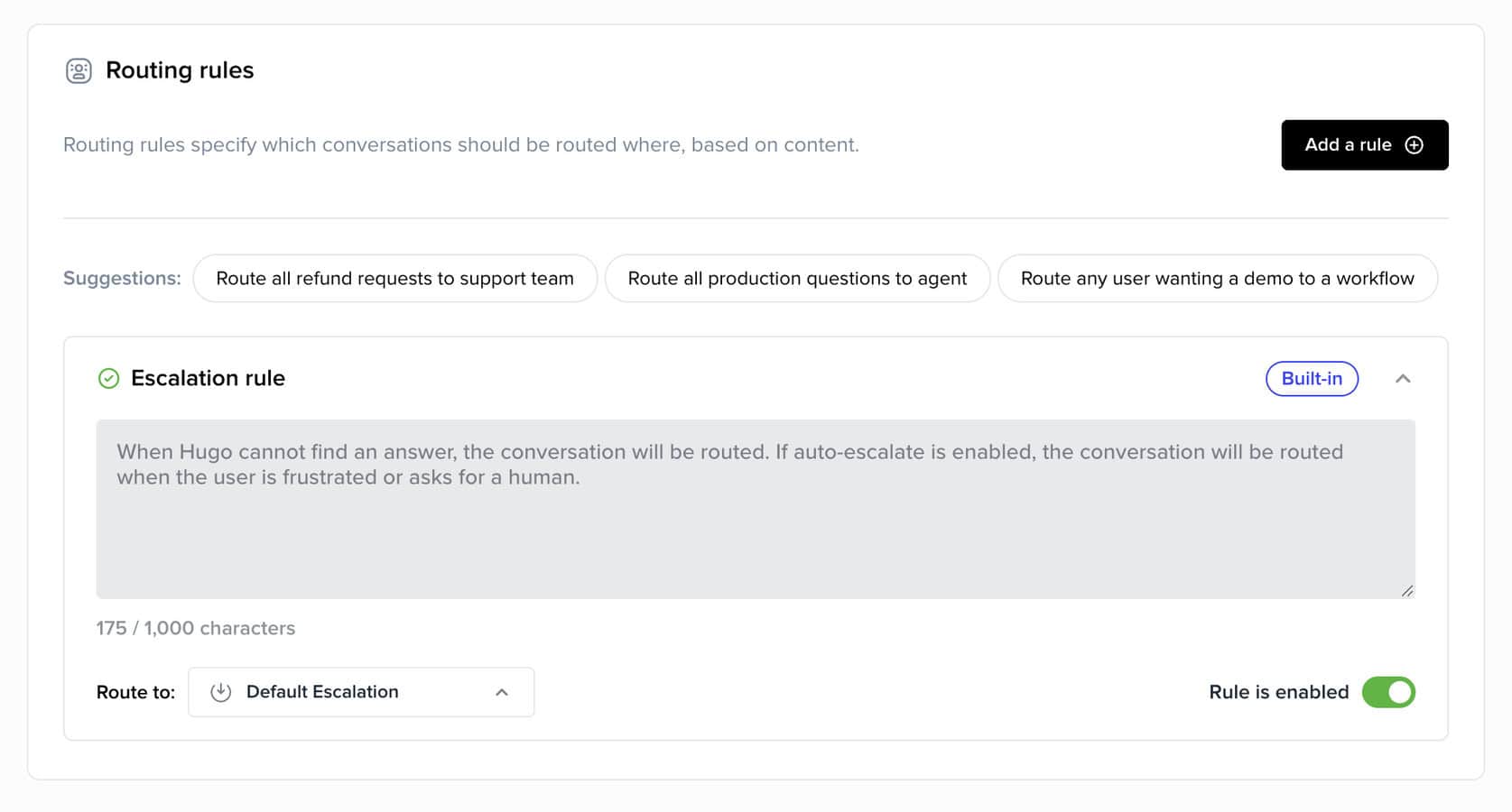Click the textarea resize handle corner

[1406, 591]
